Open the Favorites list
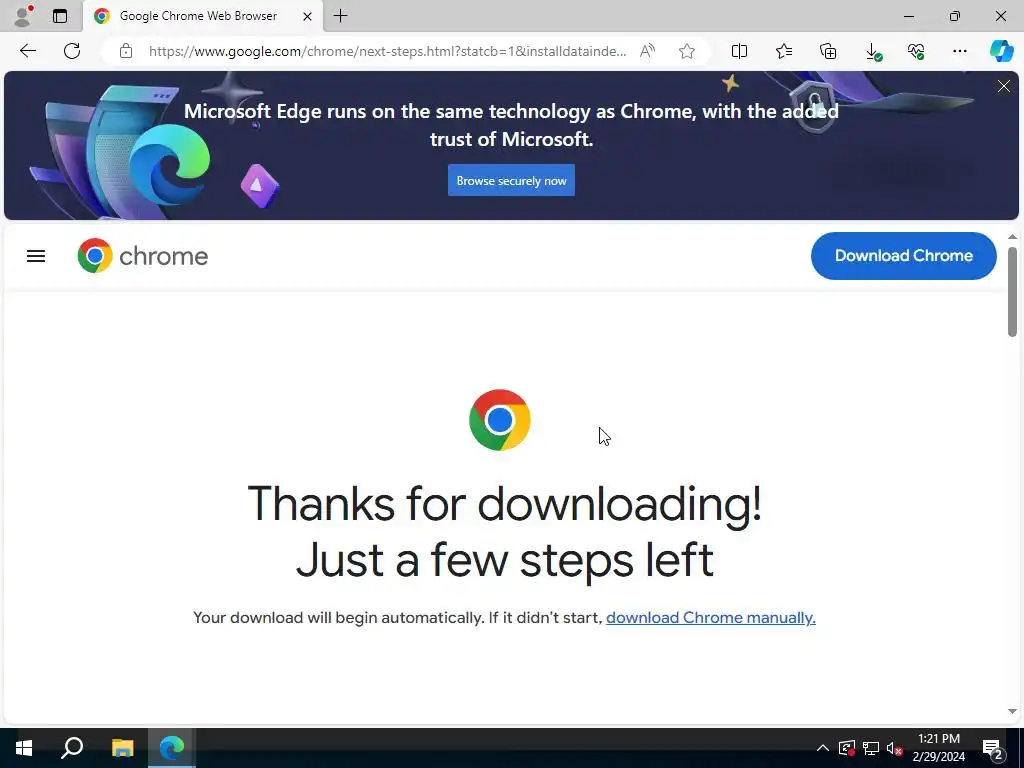This screenshot has height=768, width=1024. pyautogui.click(x=784, y=51)
